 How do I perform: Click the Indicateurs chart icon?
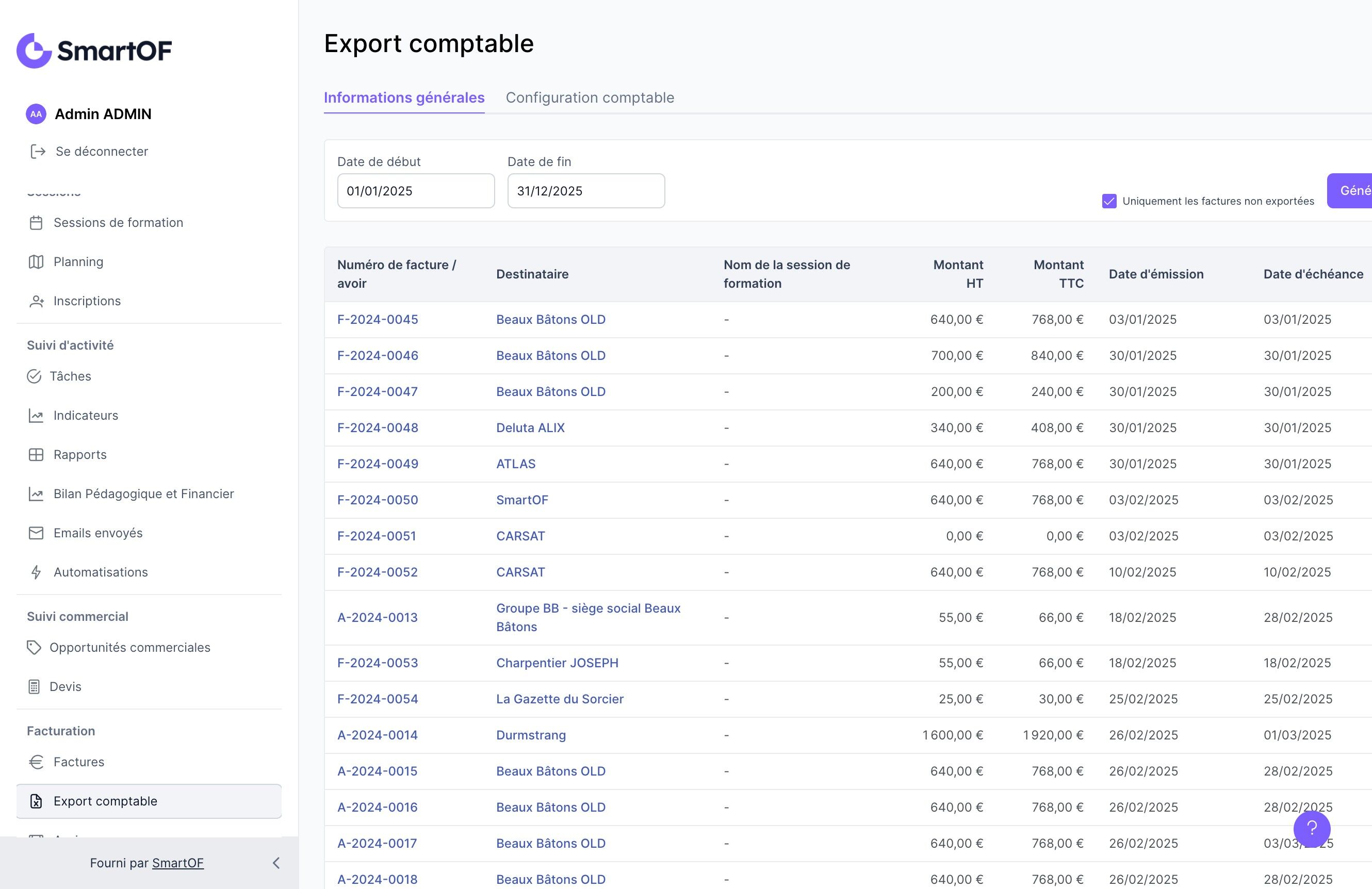click(36, 416)
